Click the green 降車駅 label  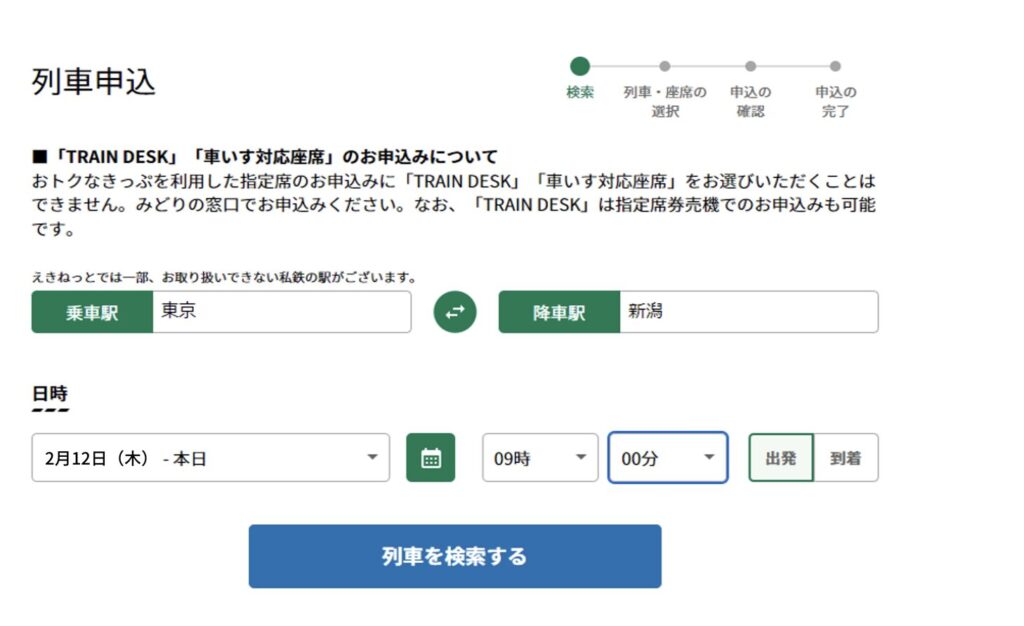pyautogui.click(x=559, y=312)
